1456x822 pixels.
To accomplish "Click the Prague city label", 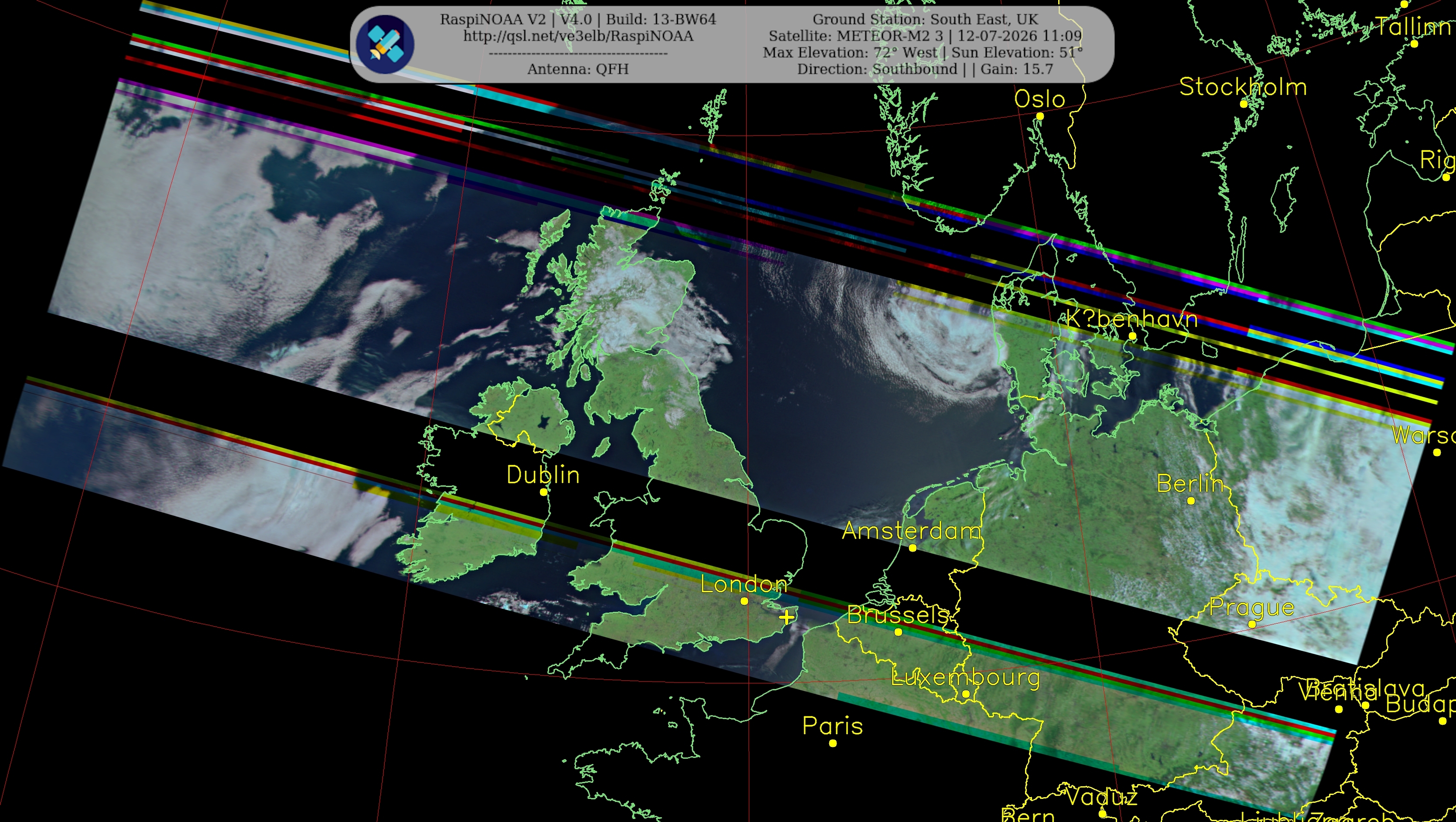I will pyautogui.click(x=1252, y=607).
